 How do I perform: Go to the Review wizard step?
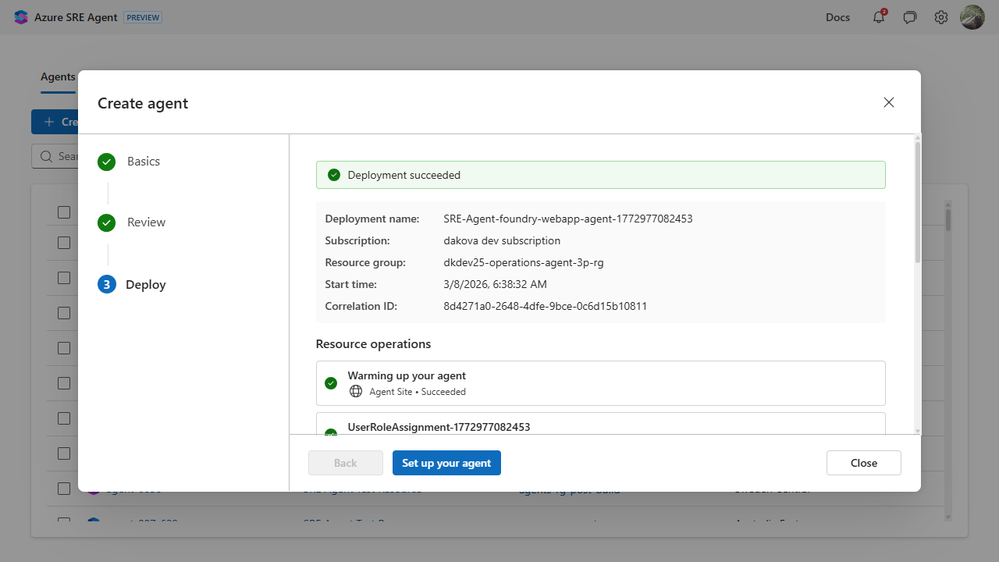click(146, 222)
